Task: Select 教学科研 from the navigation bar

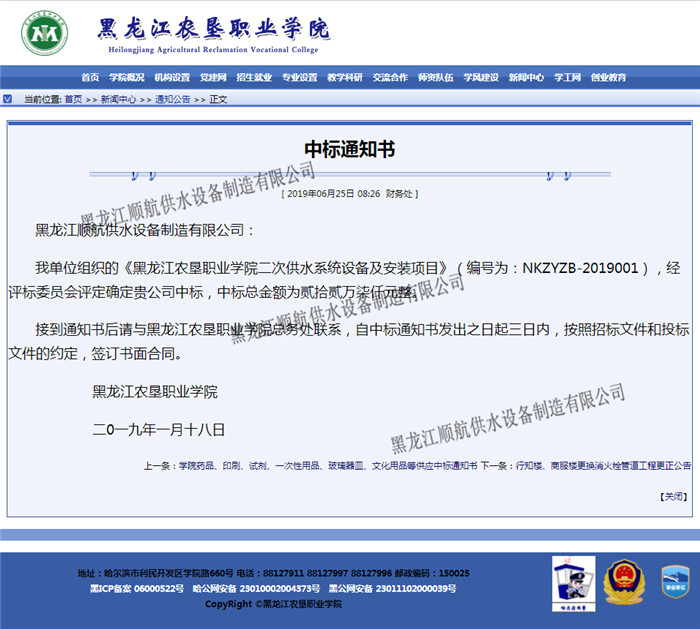Action: 345,77
